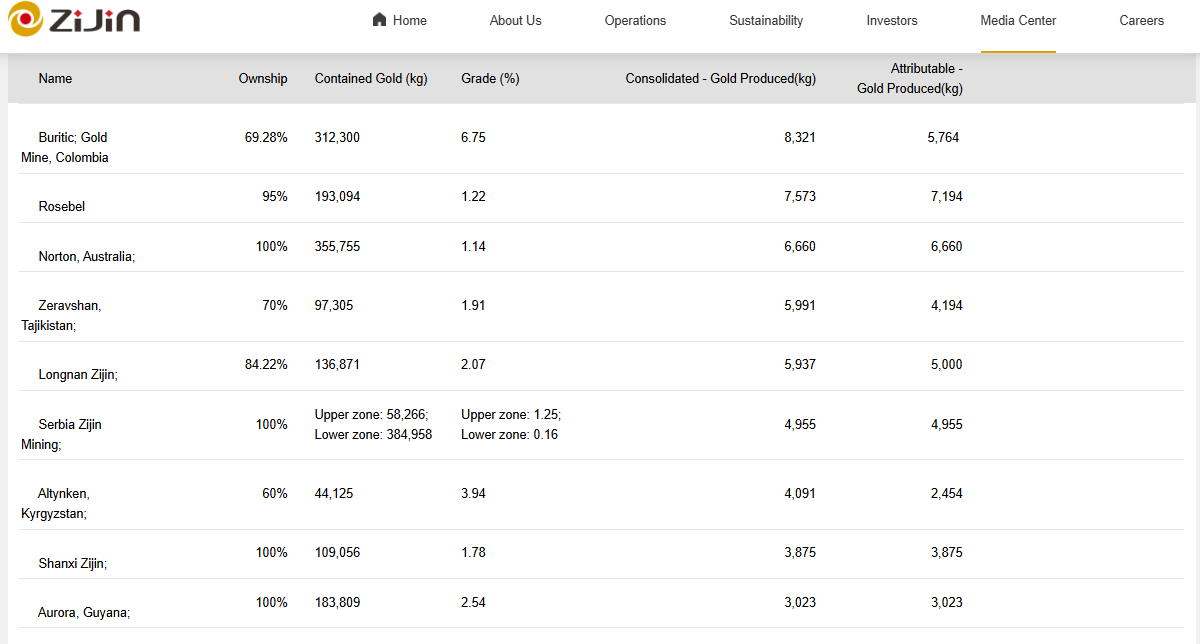Click the 60% ownership for Altynken

pyautogui.click(x=275, y=493)
